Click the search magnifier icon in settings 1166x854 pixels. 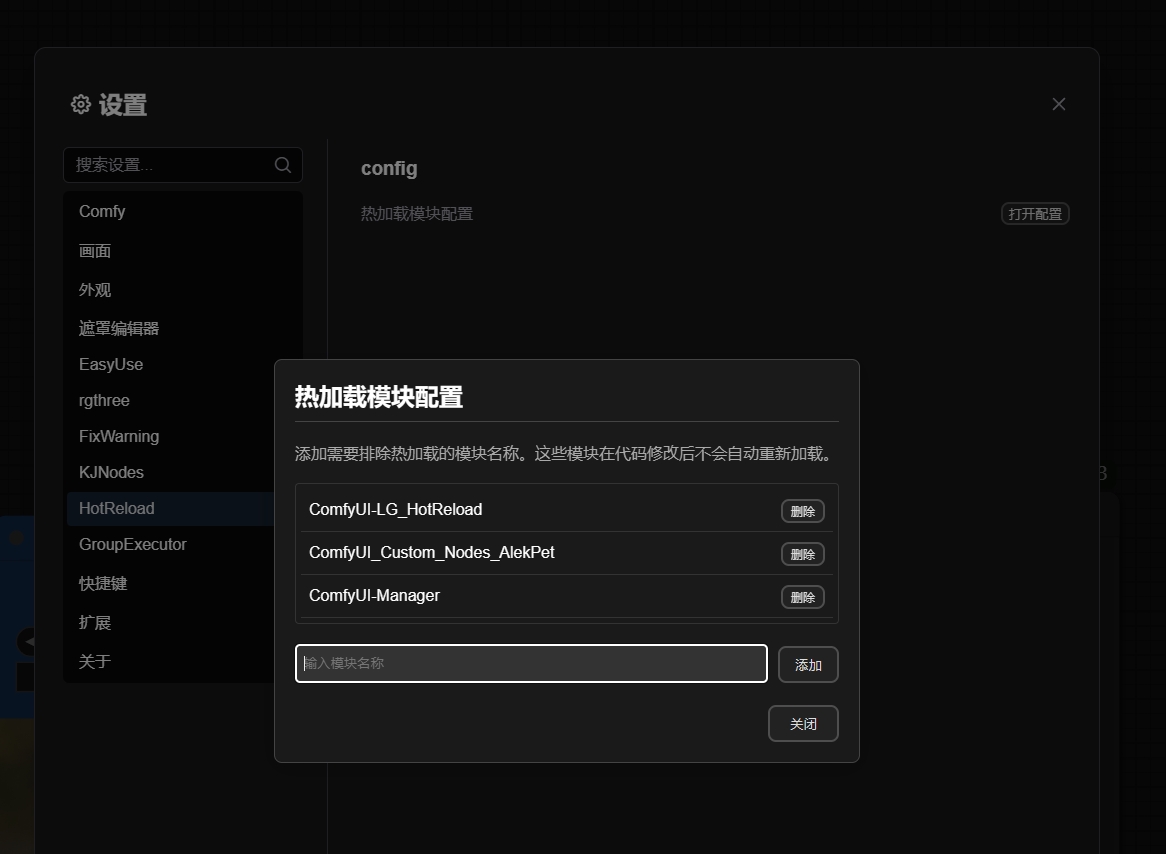pos(283,164)
